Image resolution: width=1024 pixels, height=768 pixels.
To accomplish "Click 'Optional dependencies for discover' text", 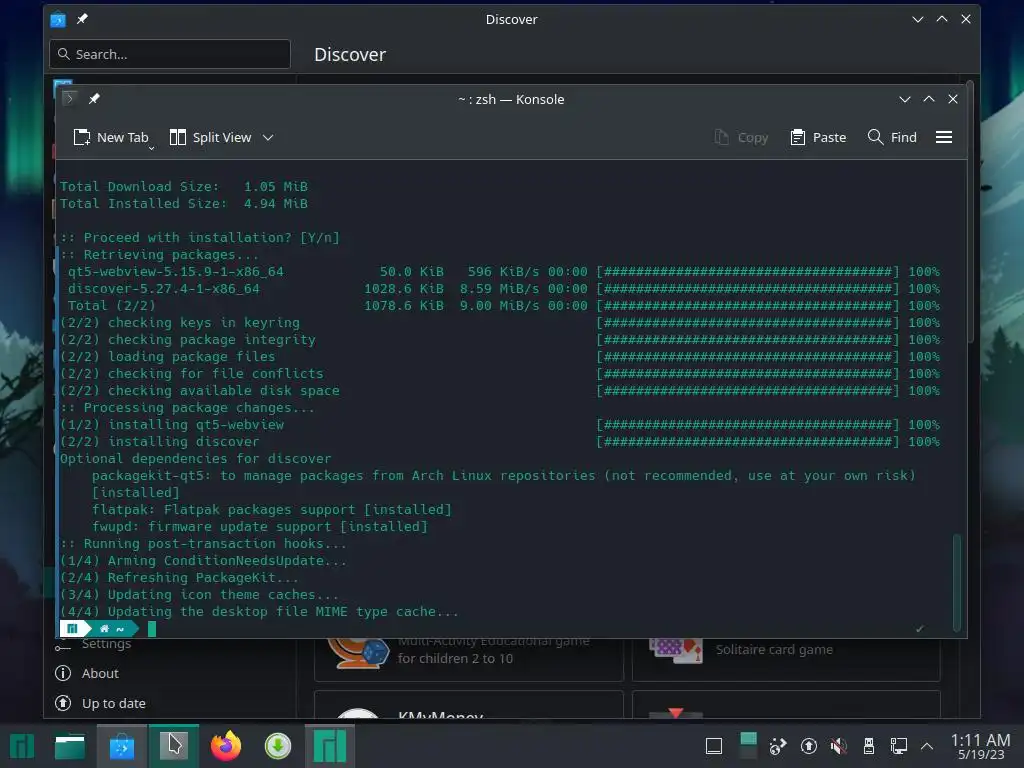I will (x=195, y=458).
